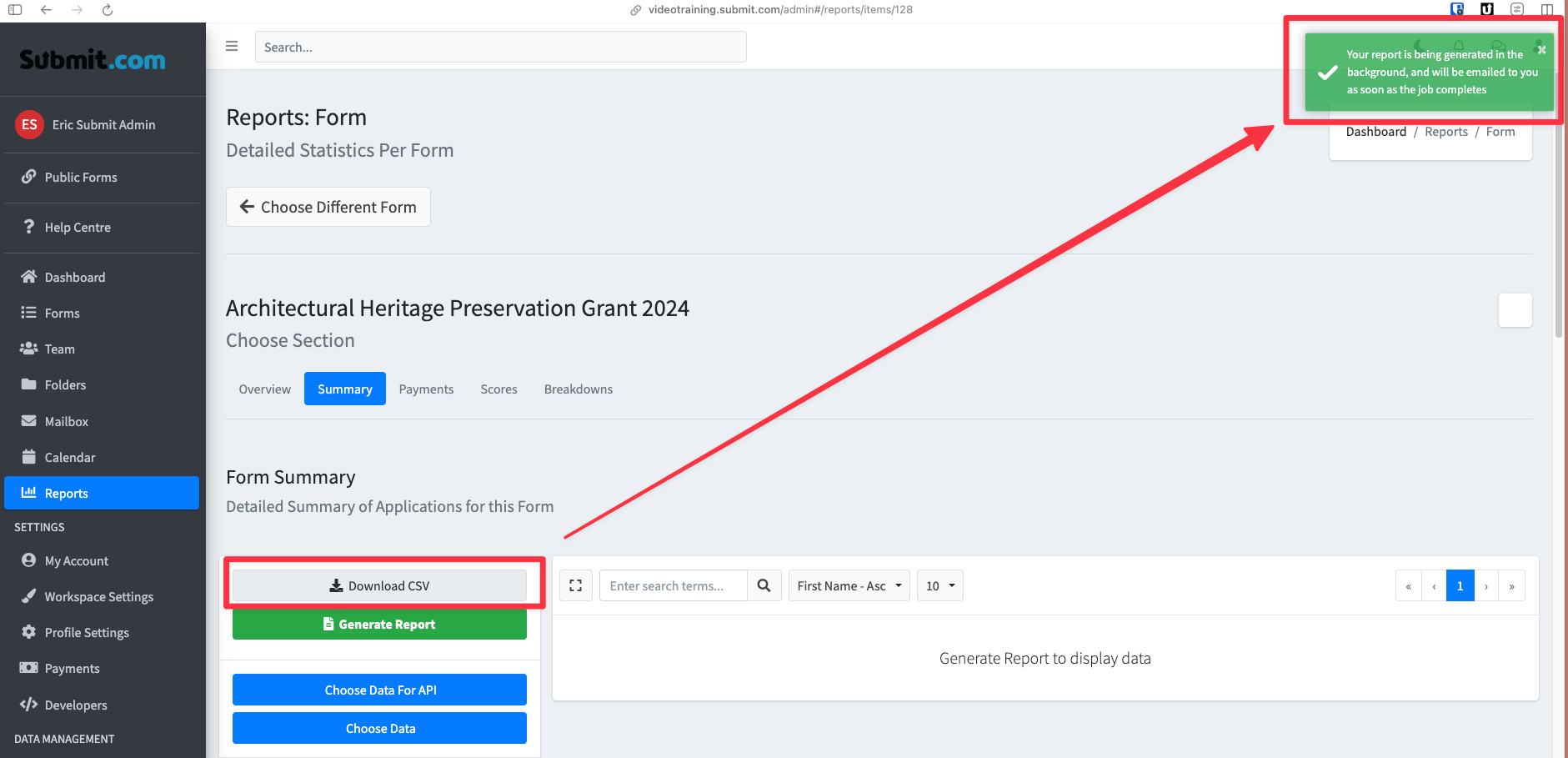Screen dimensions: 1568x758
Task: Jump to last page with double-arrow
Action: click(x=1511, y=586)
